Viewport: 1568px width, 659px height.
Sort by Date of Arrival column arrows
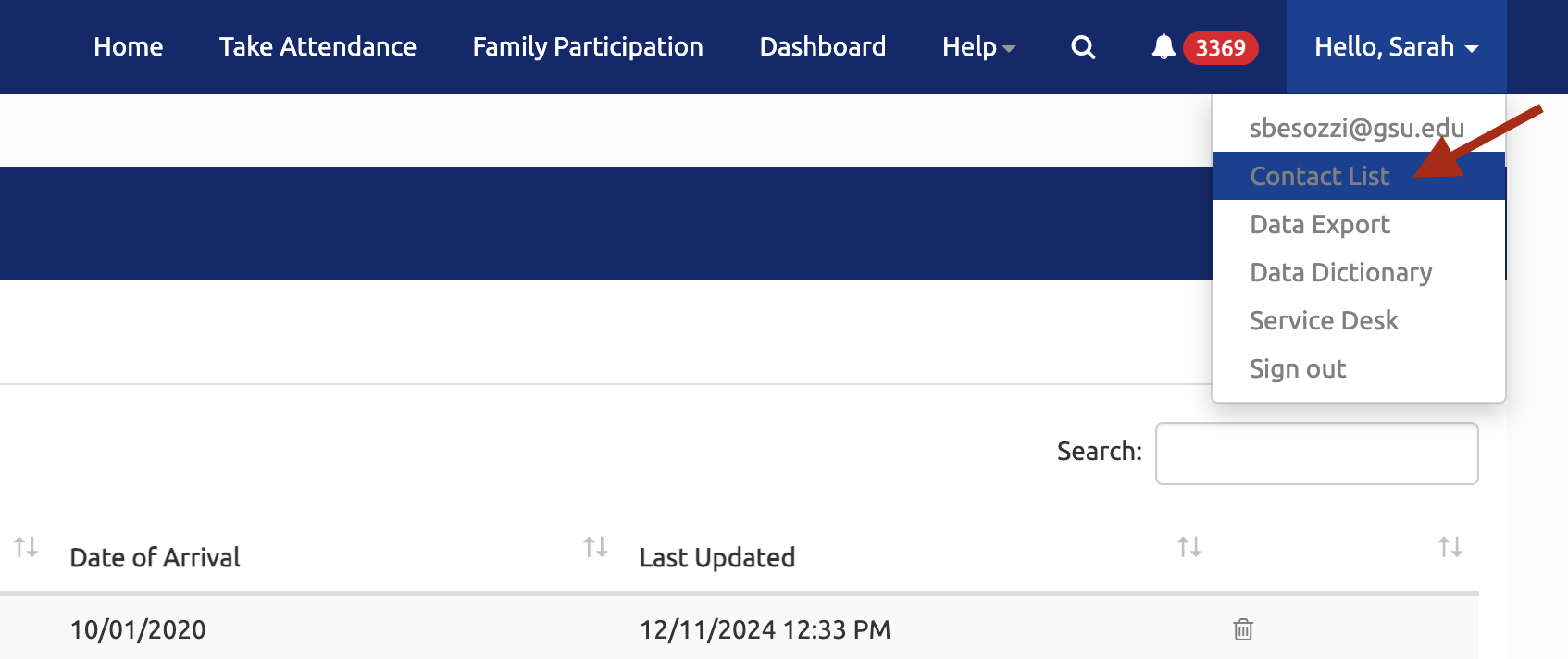(595, 547)
